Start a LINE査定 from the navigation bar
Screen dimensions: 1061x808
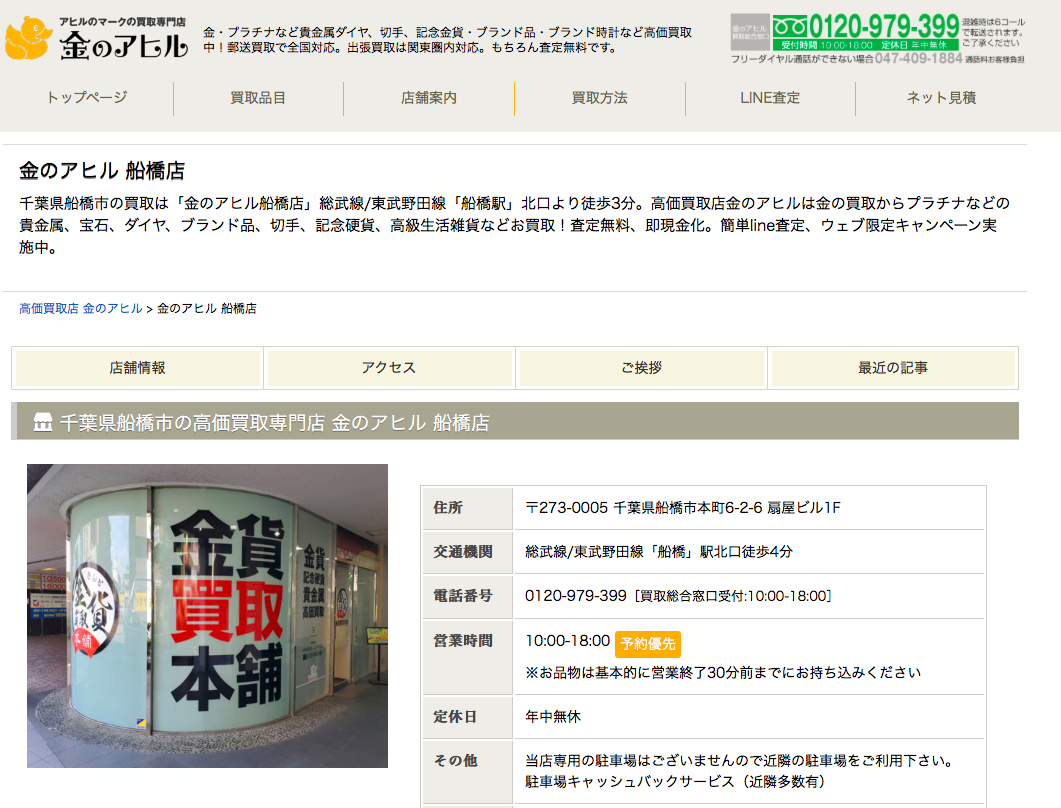pos(768,98)
